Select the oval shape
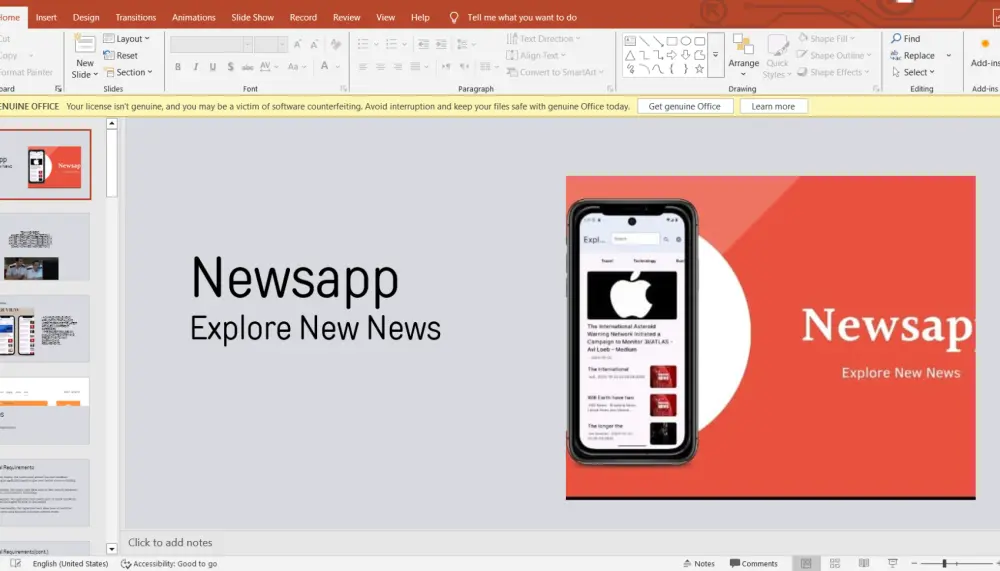Screen dimensions: 1000x571 pyautogui.click(x=686, y=41)
